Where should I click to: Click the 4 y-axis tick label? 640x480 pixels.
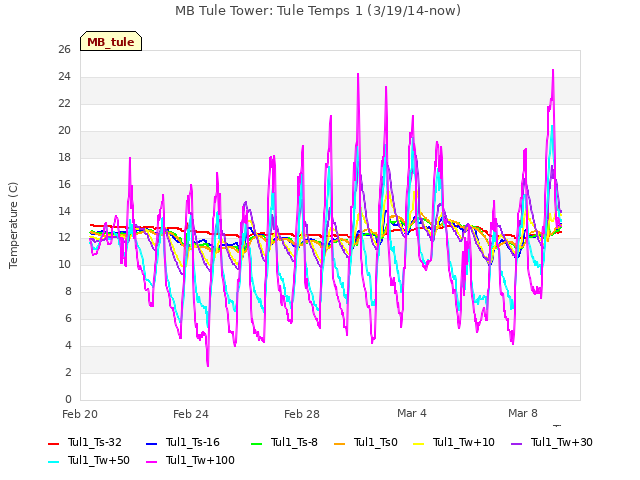click(68, 345)
